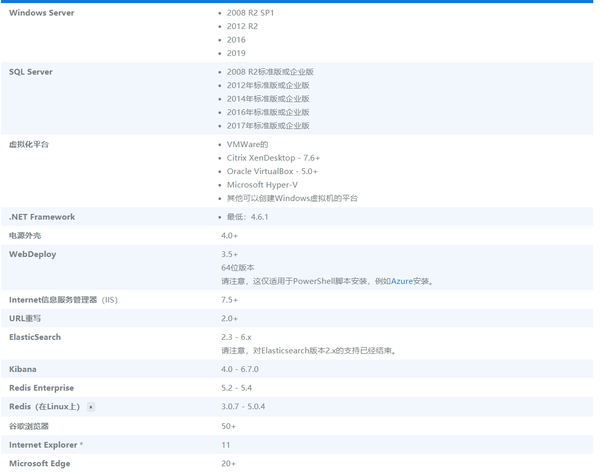Select the 谷歌浏览器 row heading

pyautogui.click(x=29, y=427)
